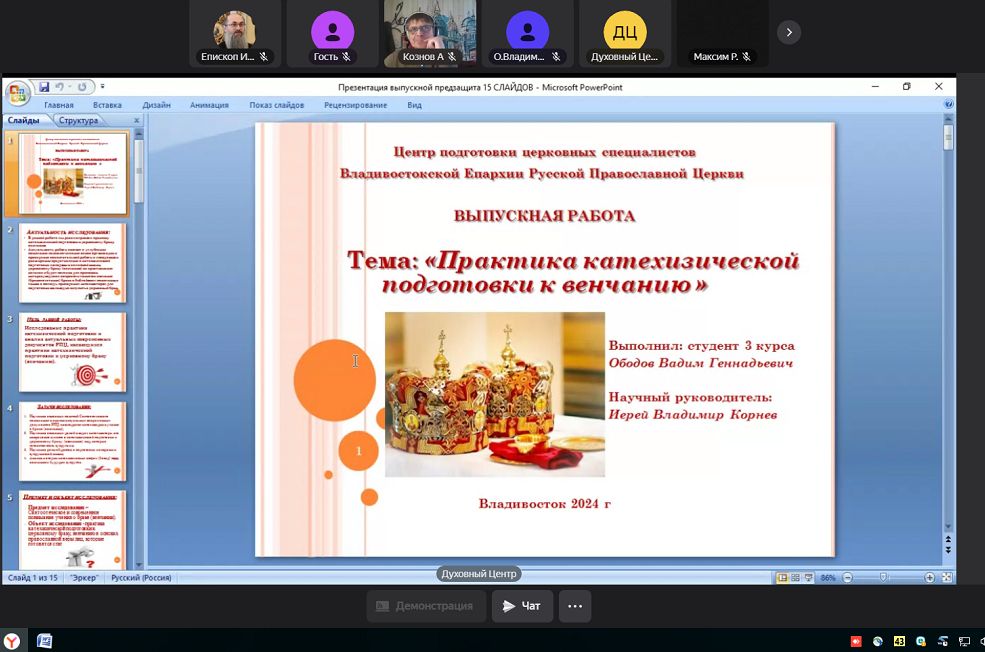Close the slides pane with the X
The width and height of the screenshot is (985, 652).
pyautogui.click(x=138, y=121)
